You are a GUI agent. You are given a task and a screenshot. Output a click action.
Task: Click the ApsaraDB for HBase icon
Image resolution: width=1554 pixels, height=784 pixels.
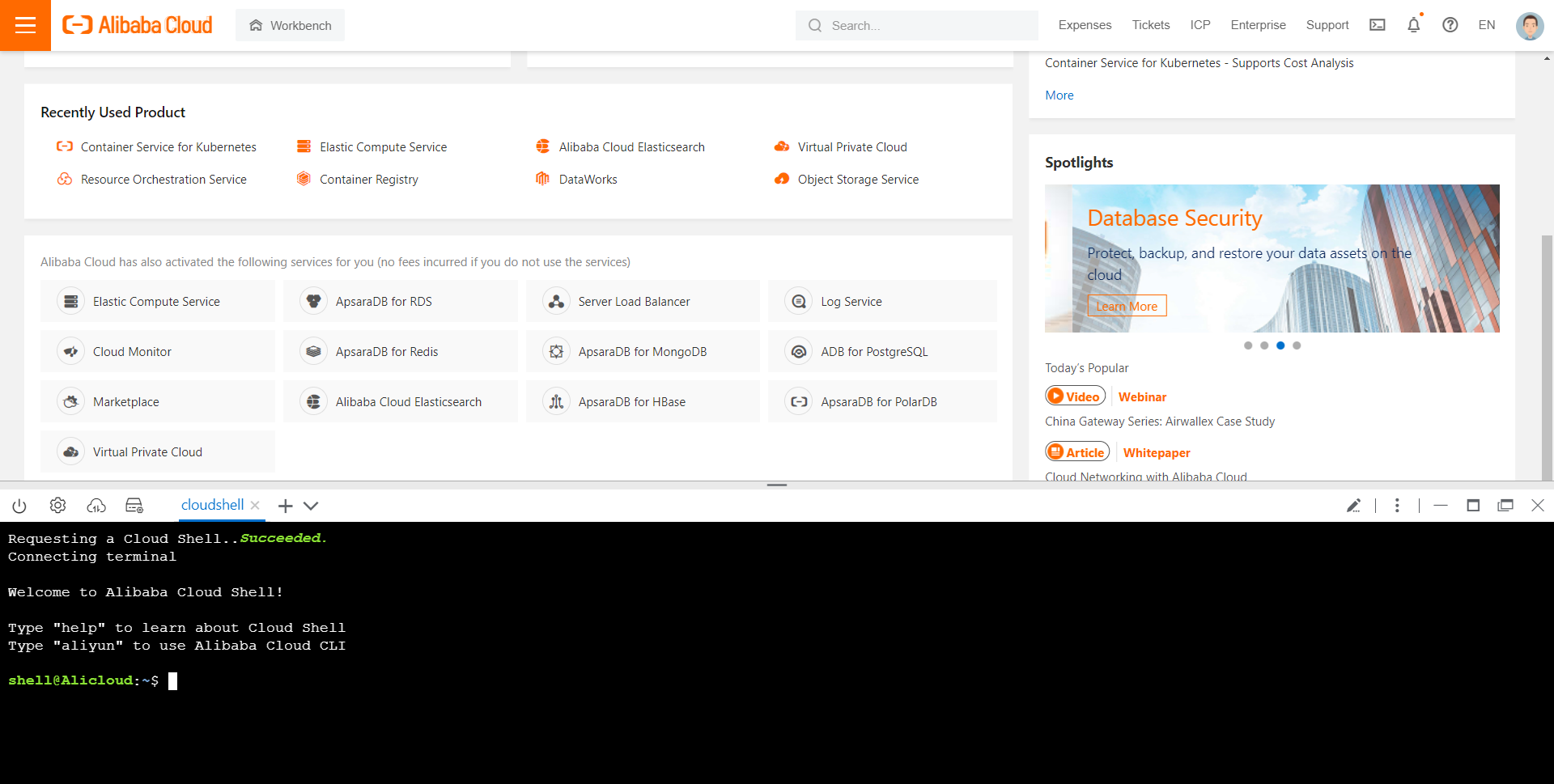point(556,401)
